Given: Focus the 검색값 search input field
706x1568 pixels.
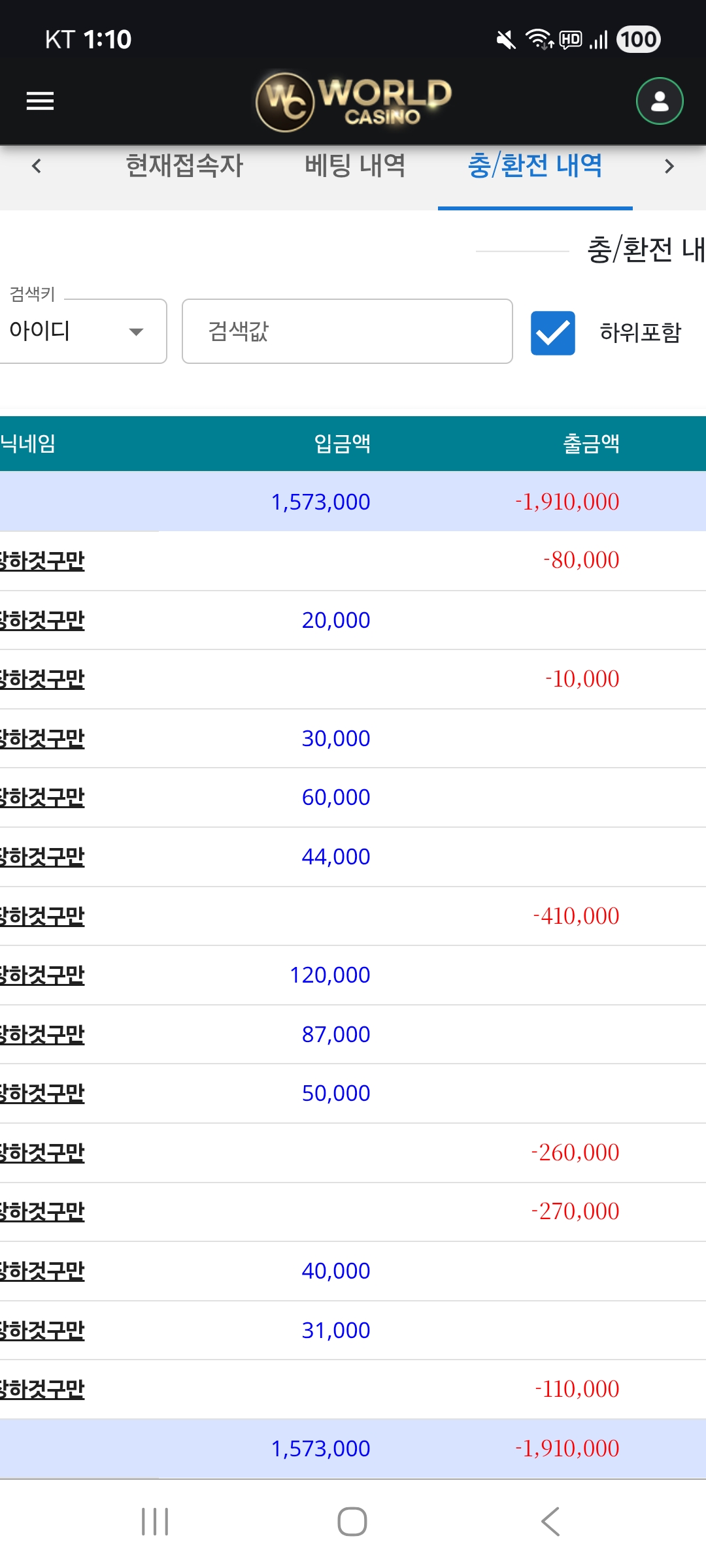Looking at the screenshot, I should [346, 331].
